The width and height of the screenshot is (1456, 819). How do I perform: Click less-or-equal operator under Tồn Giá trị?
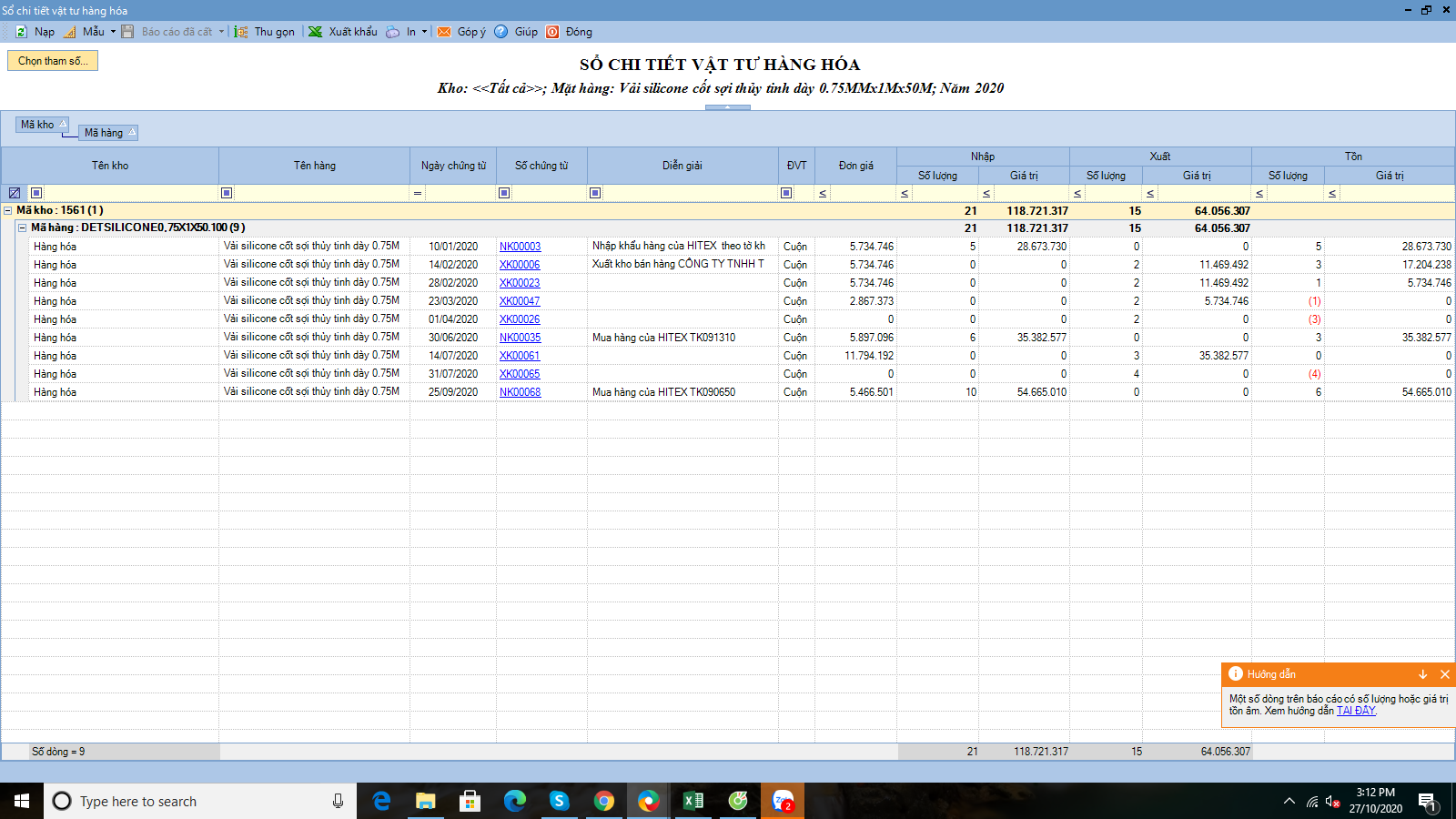pos(1332,193)
